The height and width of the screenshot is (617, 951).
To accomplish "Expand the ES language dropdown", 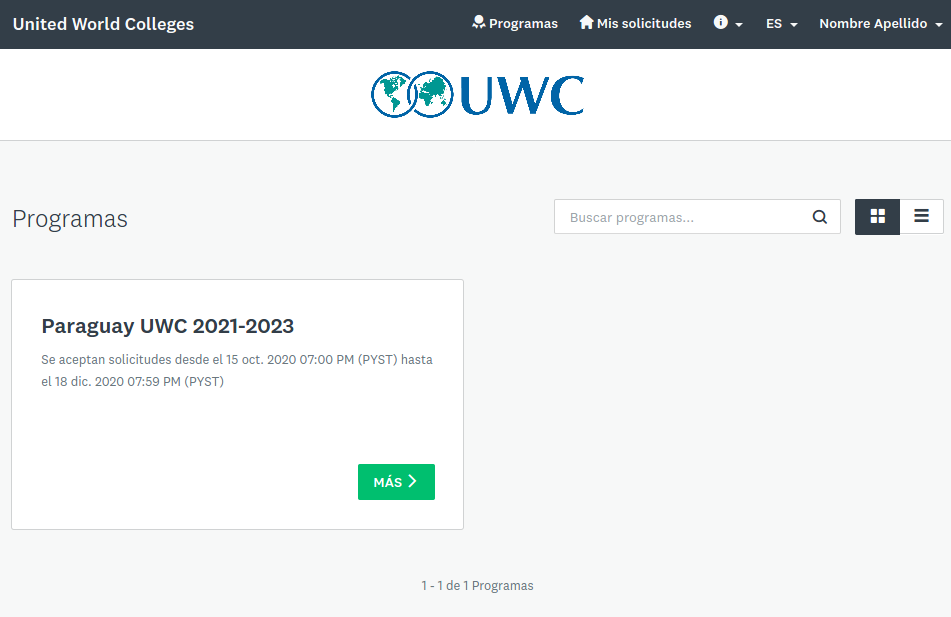I will (781, 24).
